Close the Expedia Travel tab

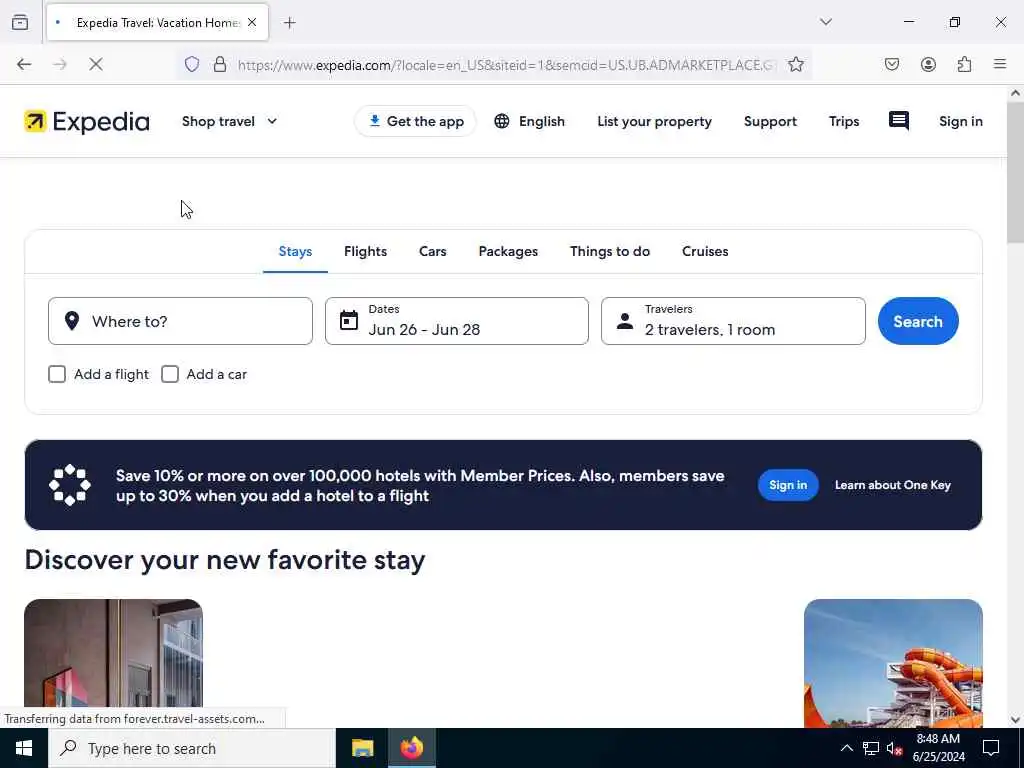(252, 22)
